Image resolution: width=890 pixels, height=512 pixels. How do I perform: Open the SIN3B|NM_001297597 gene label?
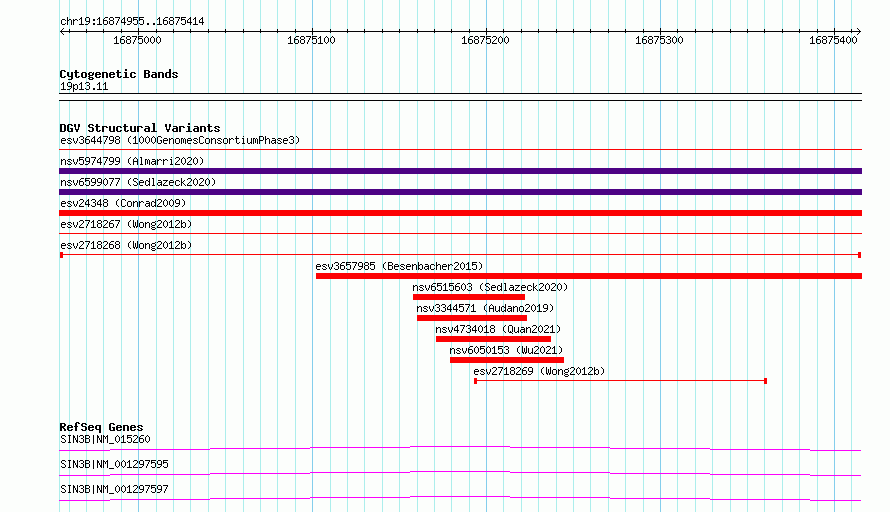coord(114,489)
